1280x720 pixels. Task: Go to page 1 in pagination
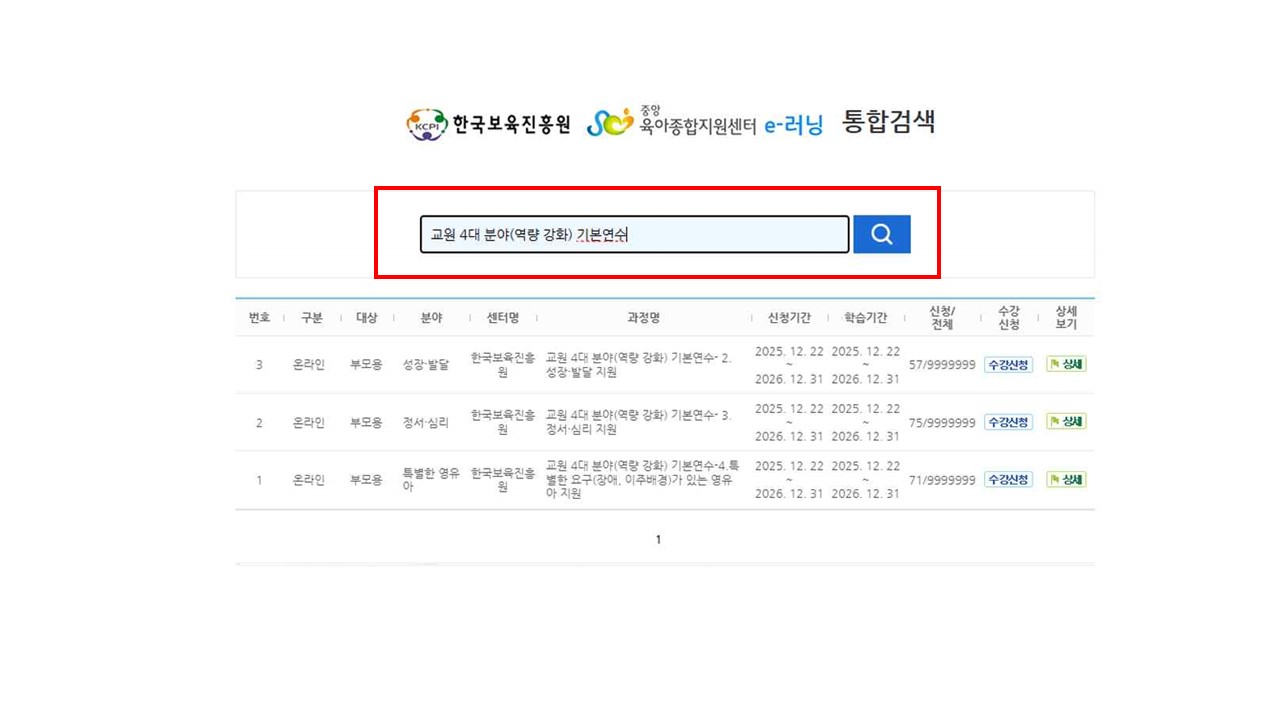point(658,540)
